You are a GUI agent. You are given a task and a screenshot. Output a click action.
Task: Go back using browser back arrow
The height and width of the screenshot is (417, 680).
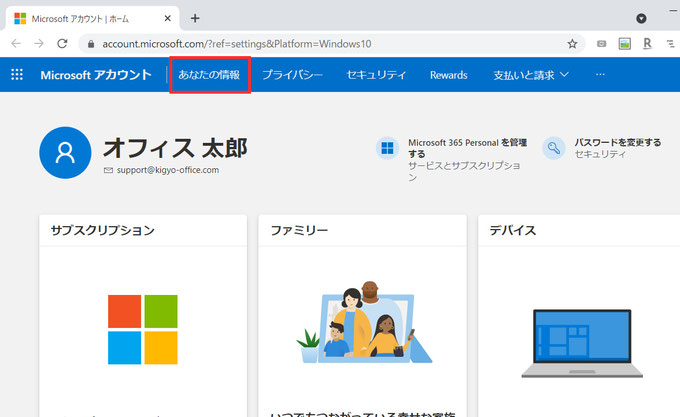click(16, 44)
